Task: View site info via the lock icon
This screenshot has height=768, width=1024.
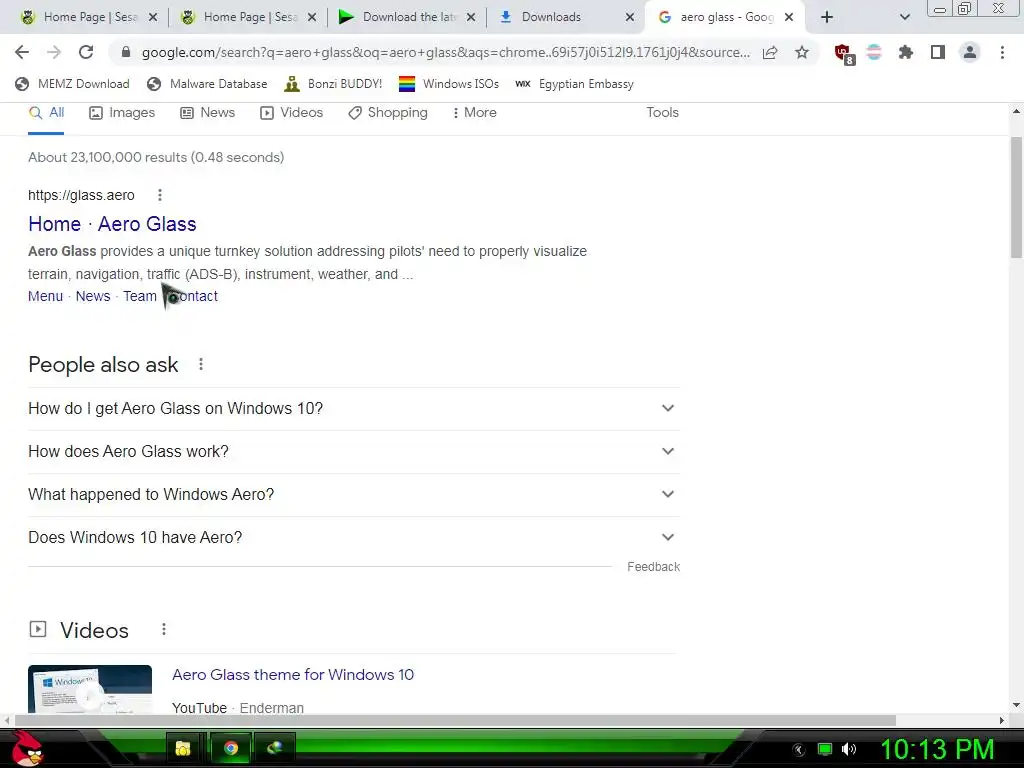Action: [126, 52]
